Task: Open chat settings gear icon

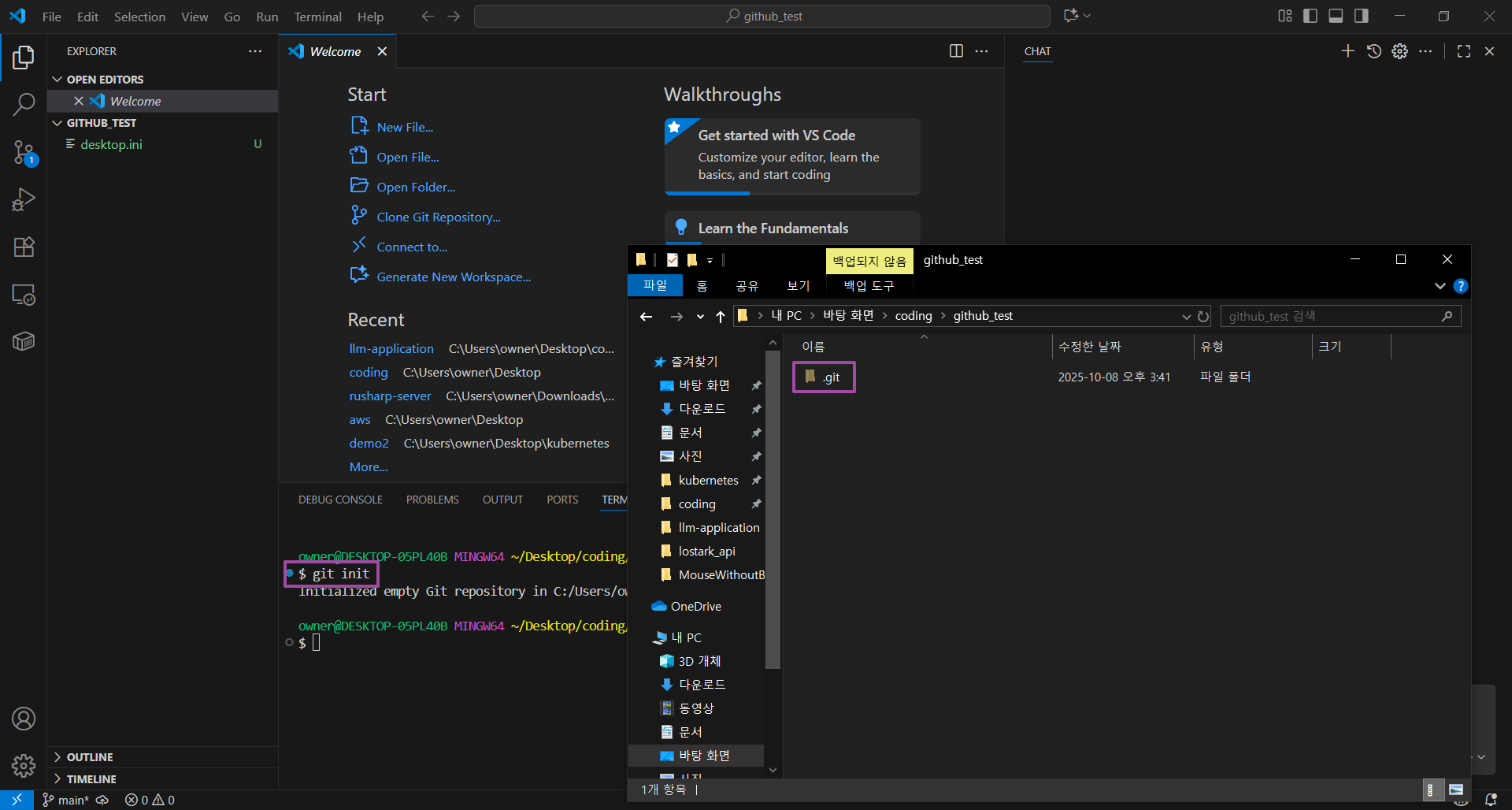Action: click(x=1399, y=51)
